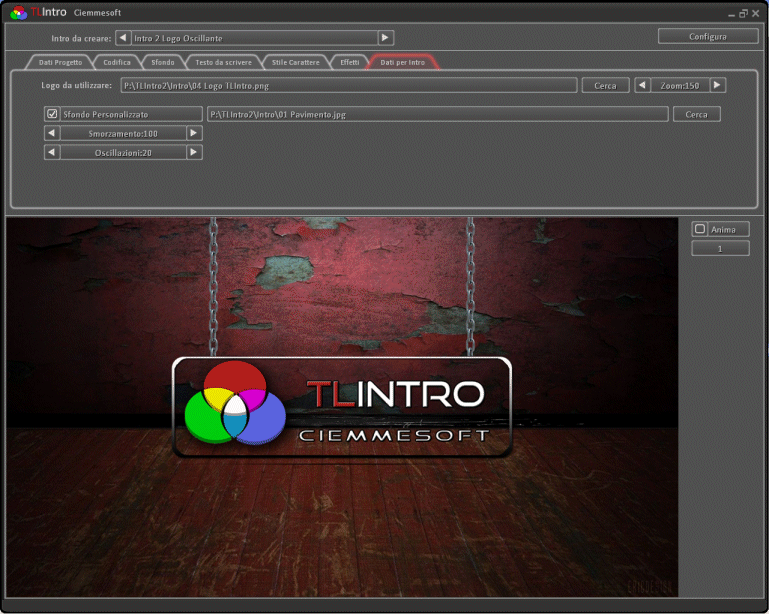Click the TLIntro app icon in title bar

tap(19, 12)
